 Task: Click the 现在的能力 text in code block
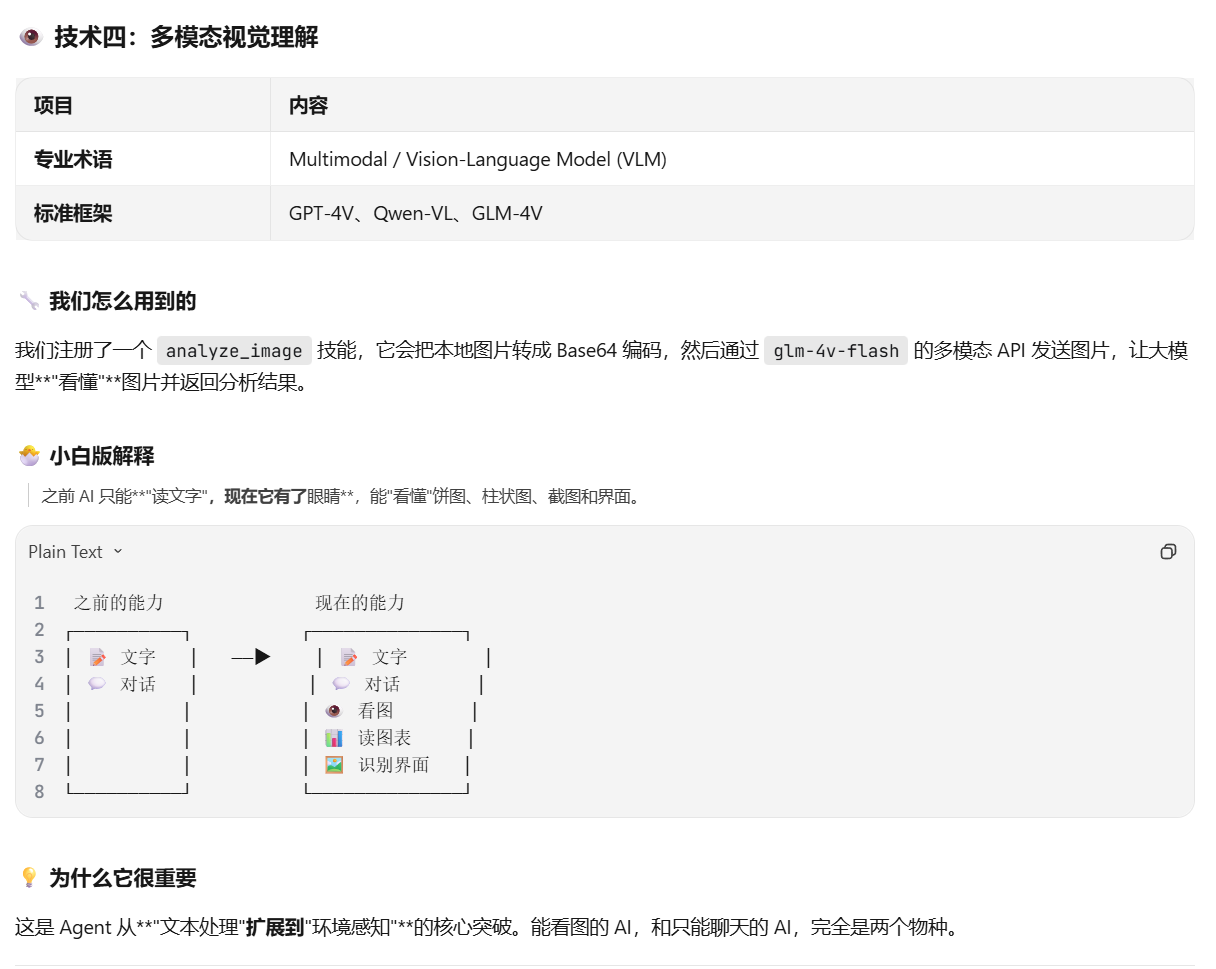point(360,603)
